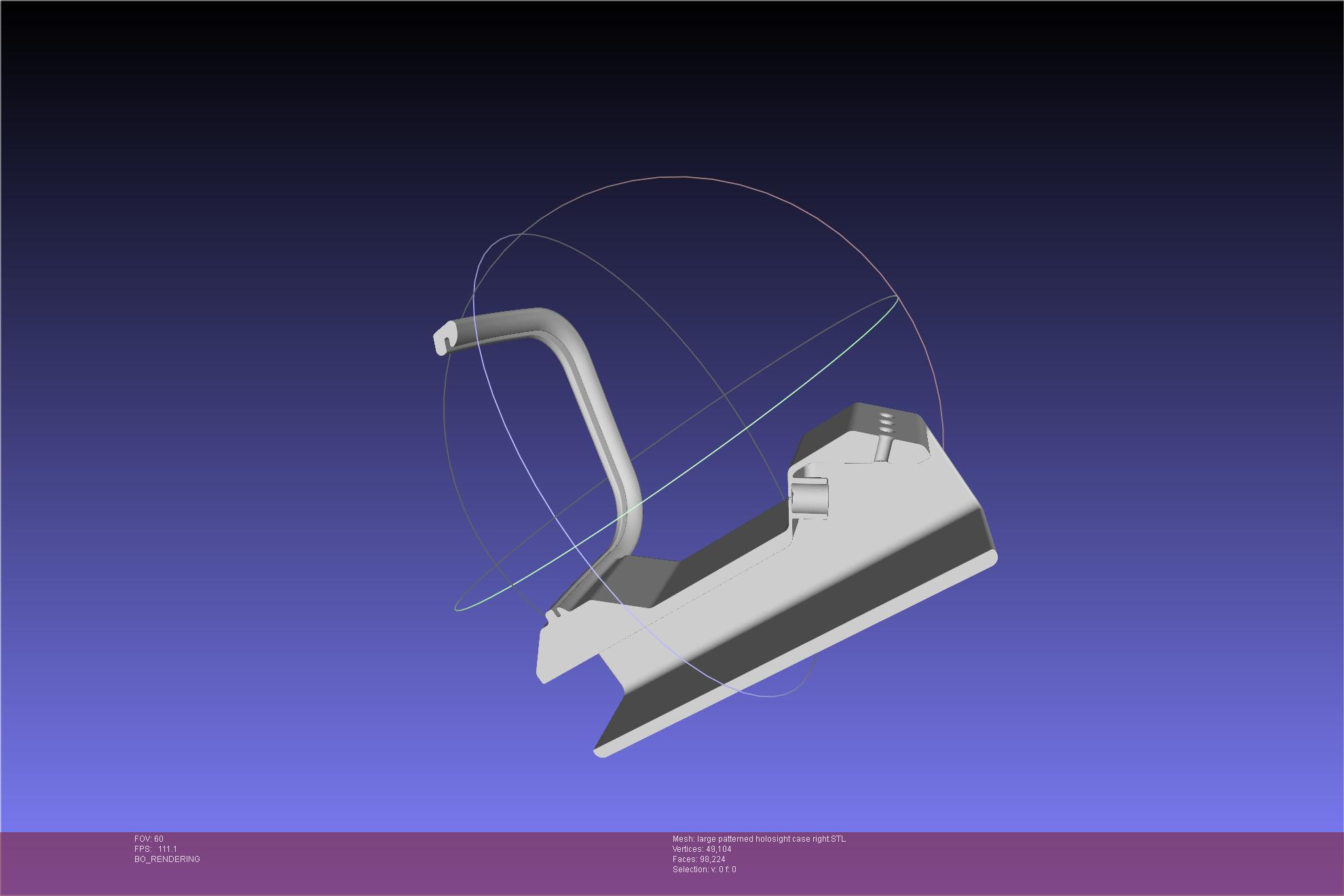Click the FPS 111.1 readout

pyautogui.click(x=155, y=849)
